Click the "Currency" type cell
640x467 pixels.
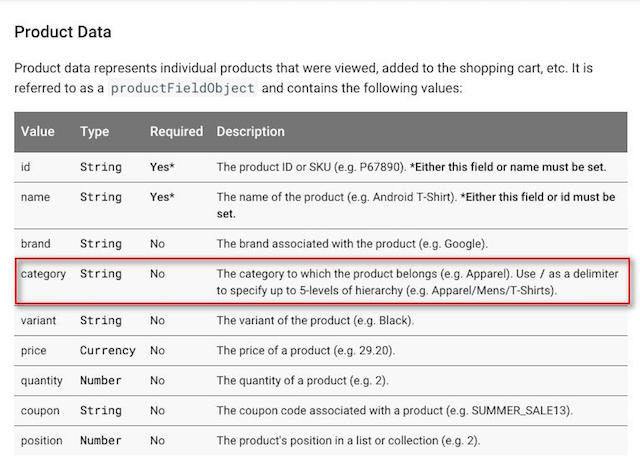(x=107, y=351)
